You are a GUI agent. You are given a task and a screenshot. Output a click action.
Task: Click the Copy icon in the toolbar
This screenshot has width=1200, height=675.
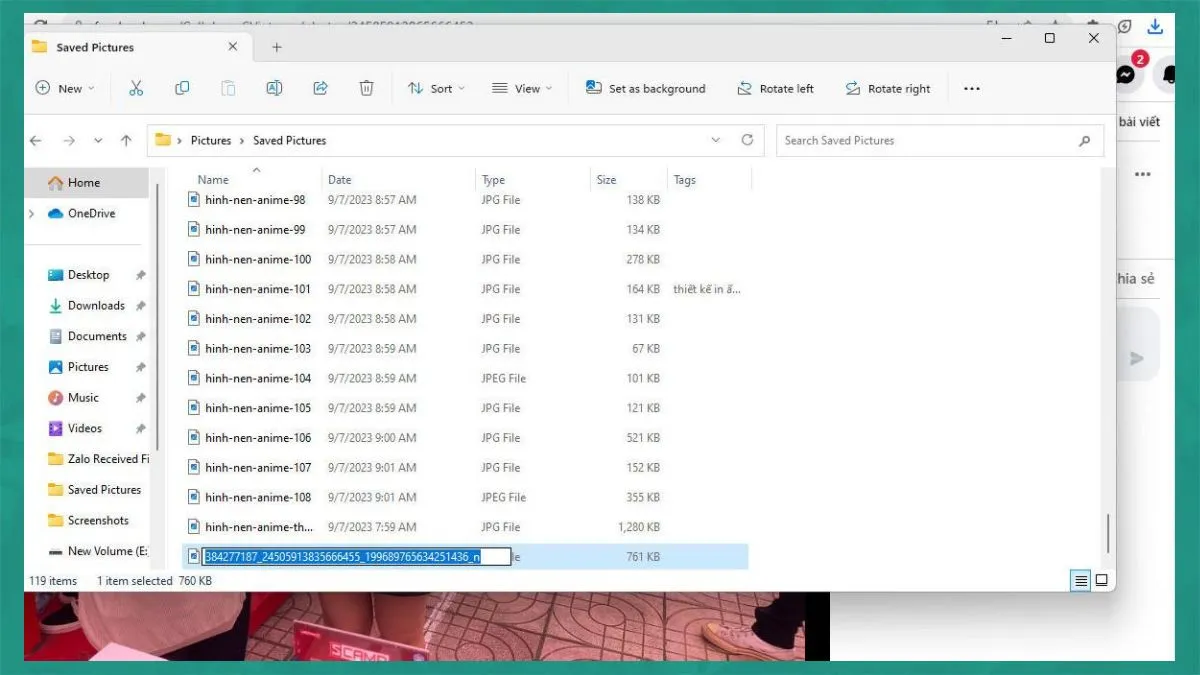pos(182,88)
